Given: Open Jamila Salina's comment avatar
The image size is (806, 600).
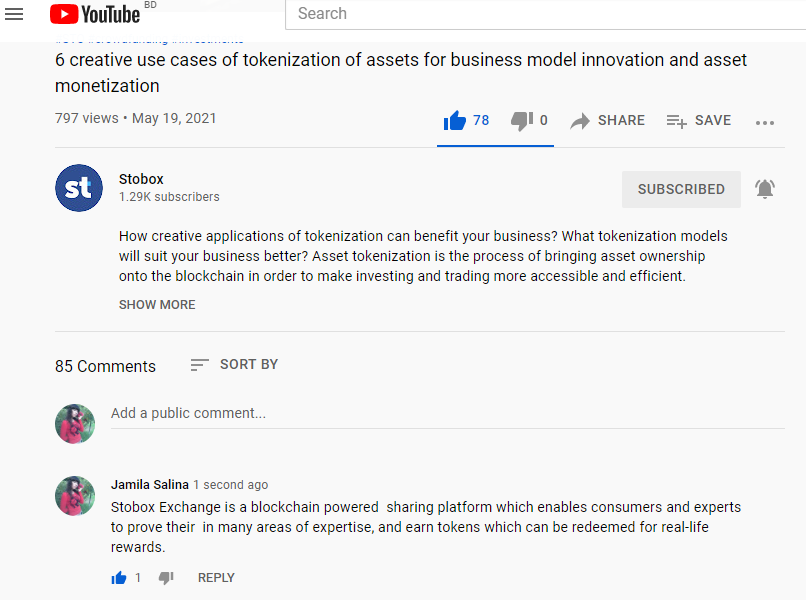Looking at the screenshot, I should tap(75, 496).
